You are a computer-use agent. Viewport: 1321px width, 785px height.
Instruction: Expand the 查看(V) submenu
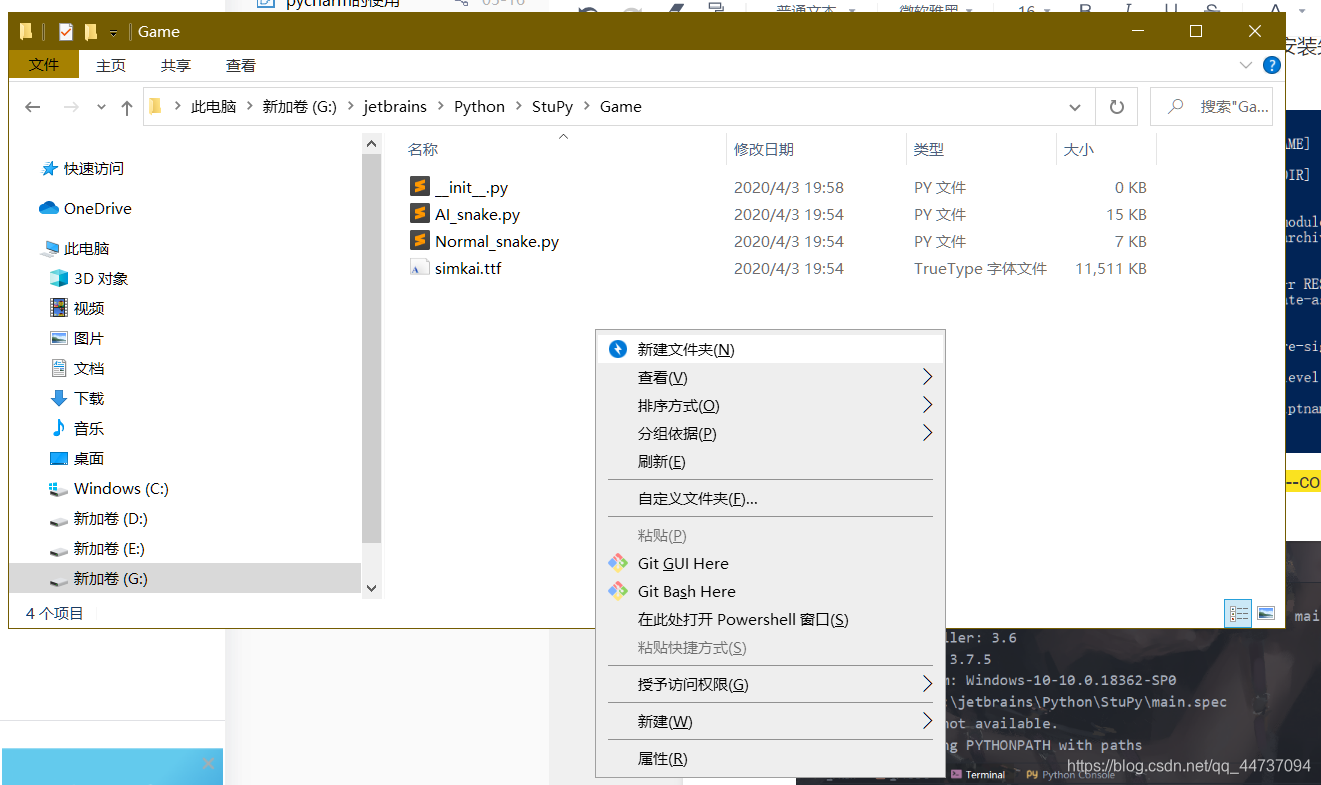[x=927, y=377]
